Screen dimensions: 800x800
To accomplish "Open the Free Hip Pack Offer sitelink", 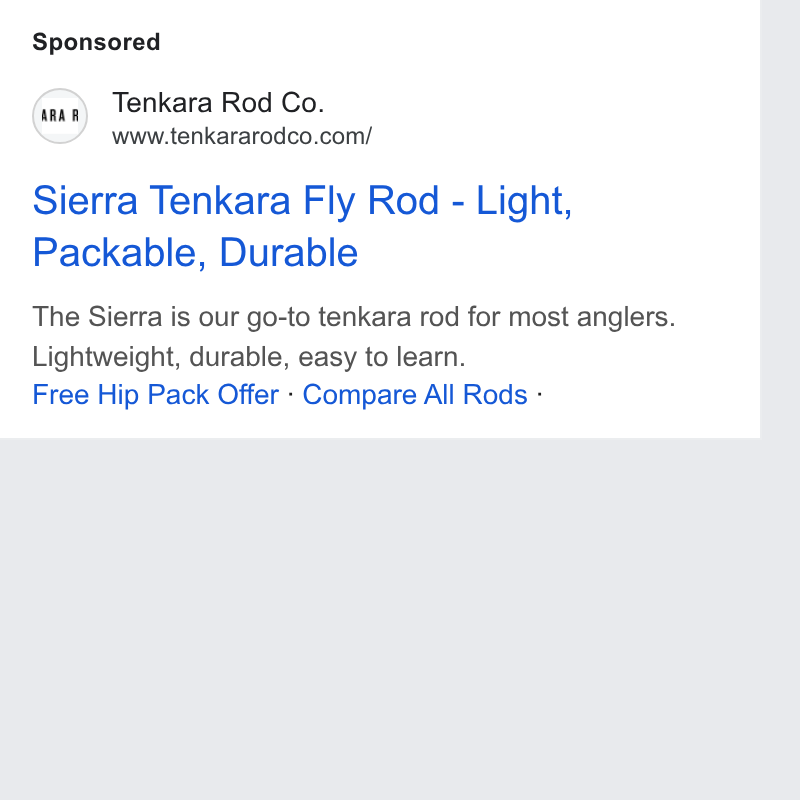I will (156, 394).
